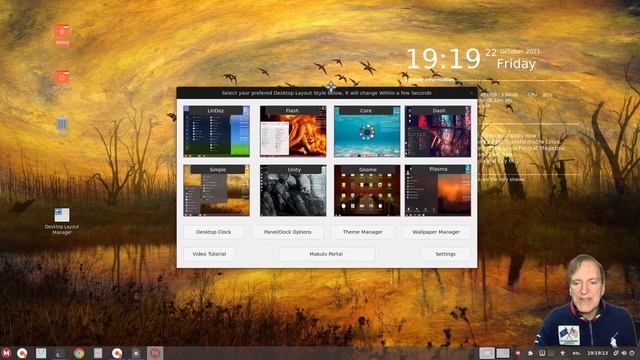Switch to the second workspace in pager

[x=503, y=353]
